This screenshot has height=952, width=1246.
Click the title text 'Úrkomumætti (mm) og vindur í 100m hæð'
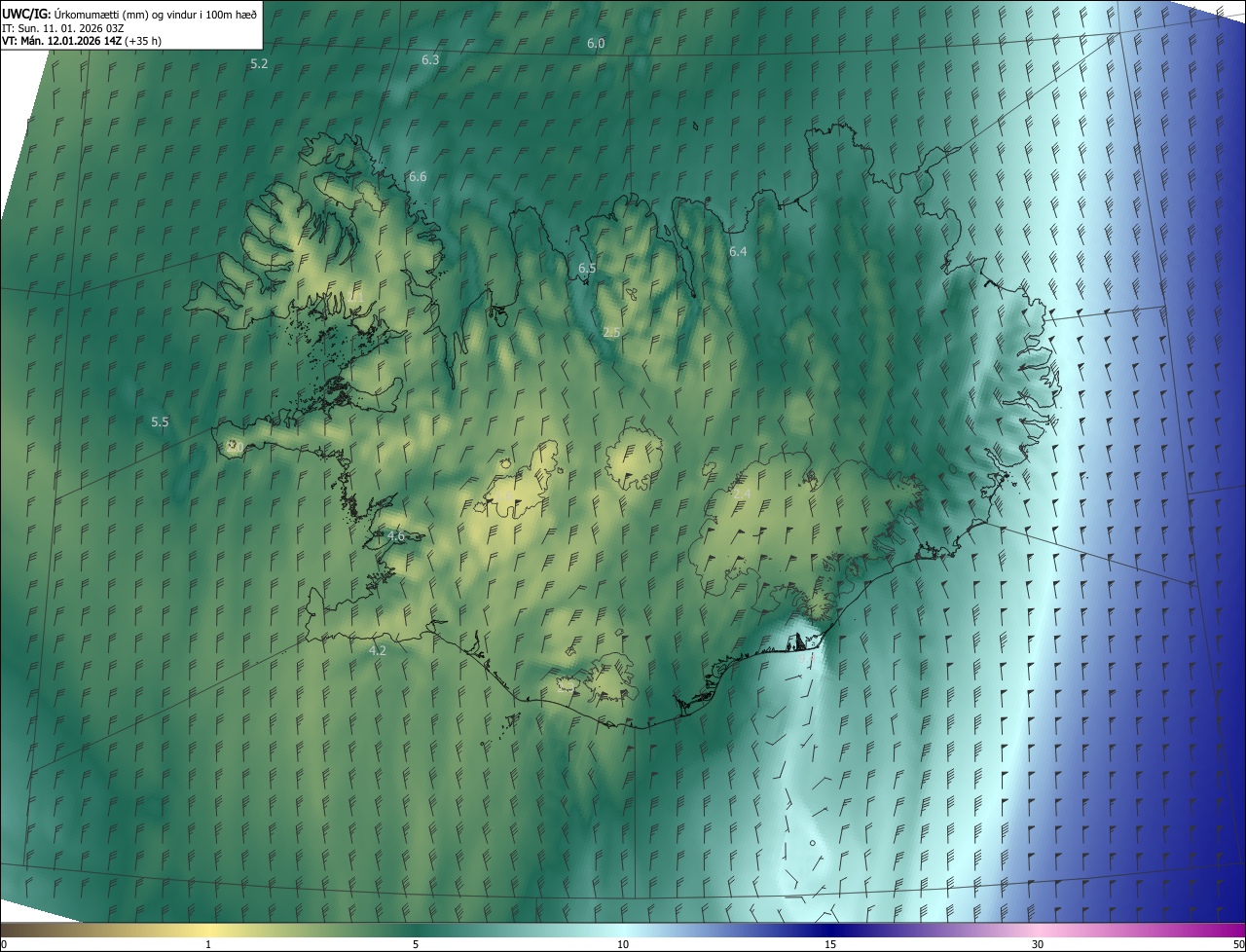click(156, 13)
